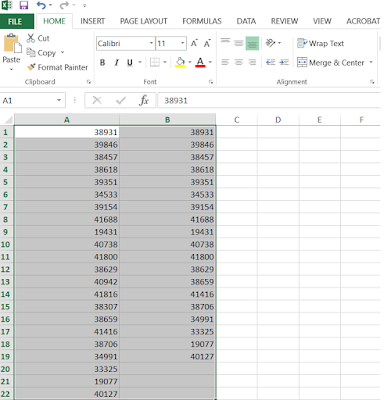Toggle Wrap Text for selection
This screenshot has width=384, height=400.
click(320, 43)
